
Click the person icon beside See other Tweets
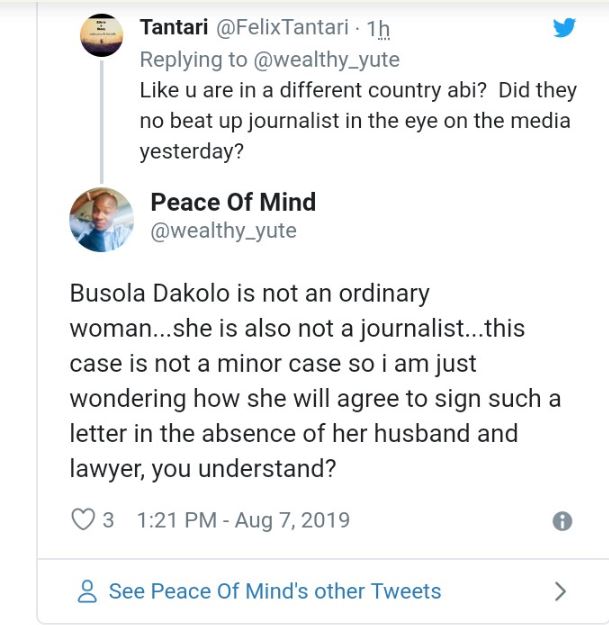tap(87, 591)
